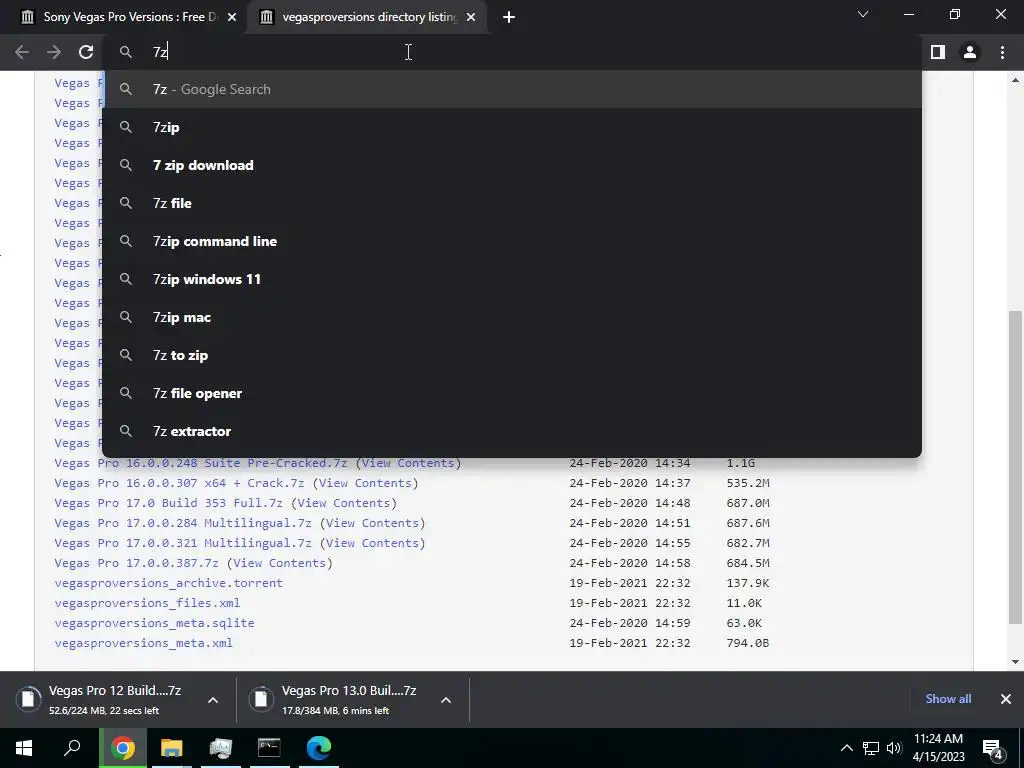Show hidden system tray icons
The height and width of the screenshot is (768, 1024).
click(846, 748)
